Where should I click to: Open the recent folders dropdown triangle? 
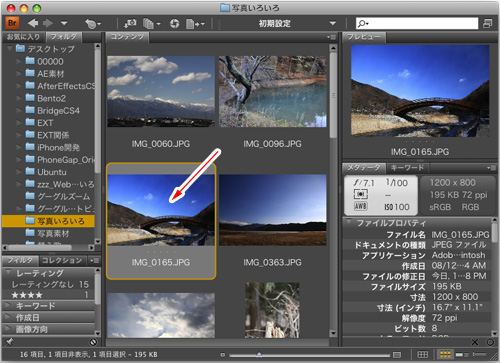click(64, 24)
